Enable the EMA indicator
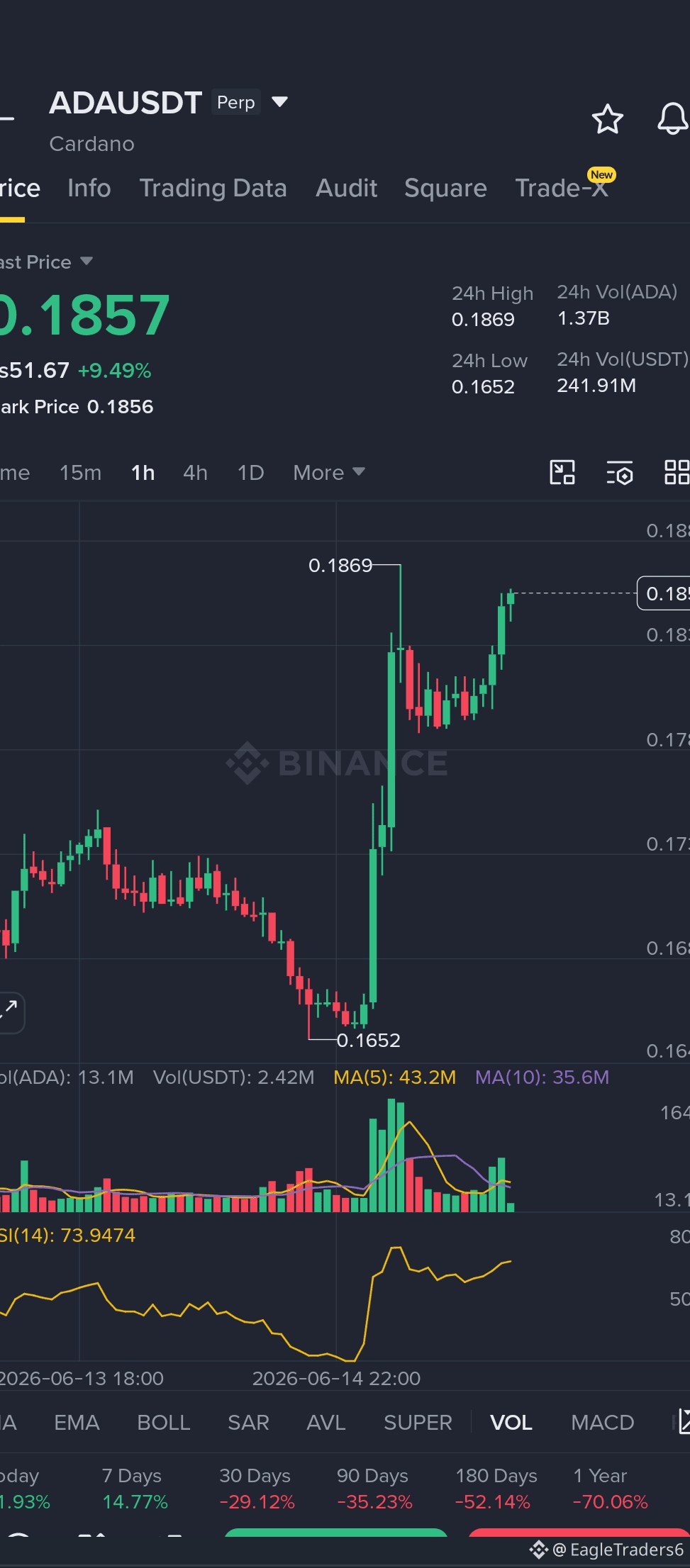Viewport: 690px width, 1568px height. click(x=77, y=1422)
